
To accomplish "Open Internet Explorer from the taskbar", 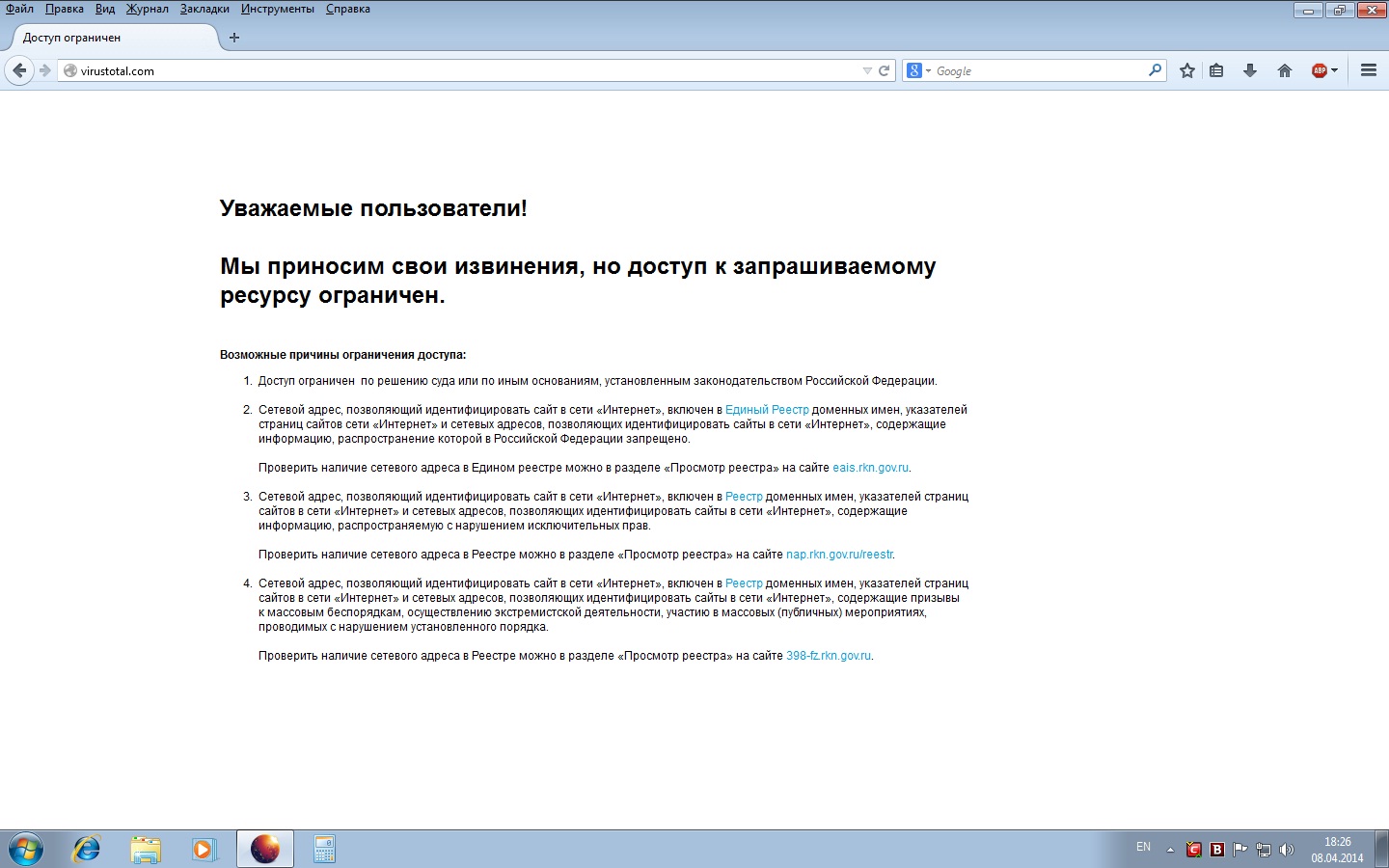I will 87,849.
